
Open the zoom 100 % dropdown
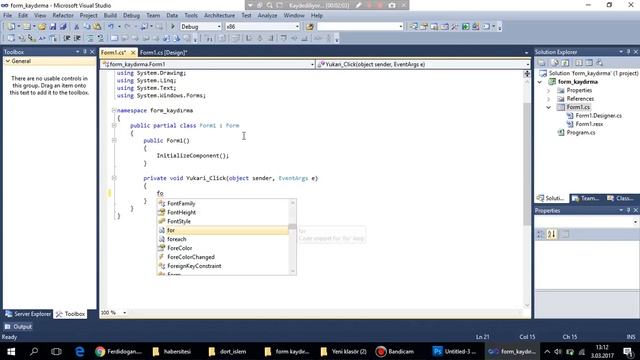click(x=124, y=313)
